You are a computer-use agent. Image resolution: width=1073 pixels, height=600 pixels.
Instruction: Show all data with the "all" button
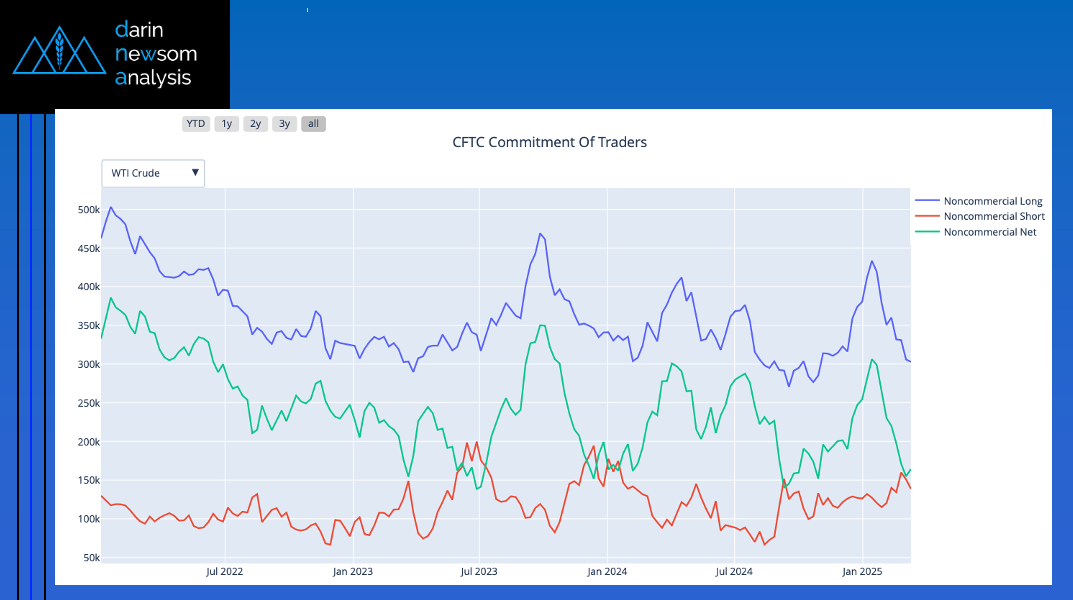tap(313, 124)
